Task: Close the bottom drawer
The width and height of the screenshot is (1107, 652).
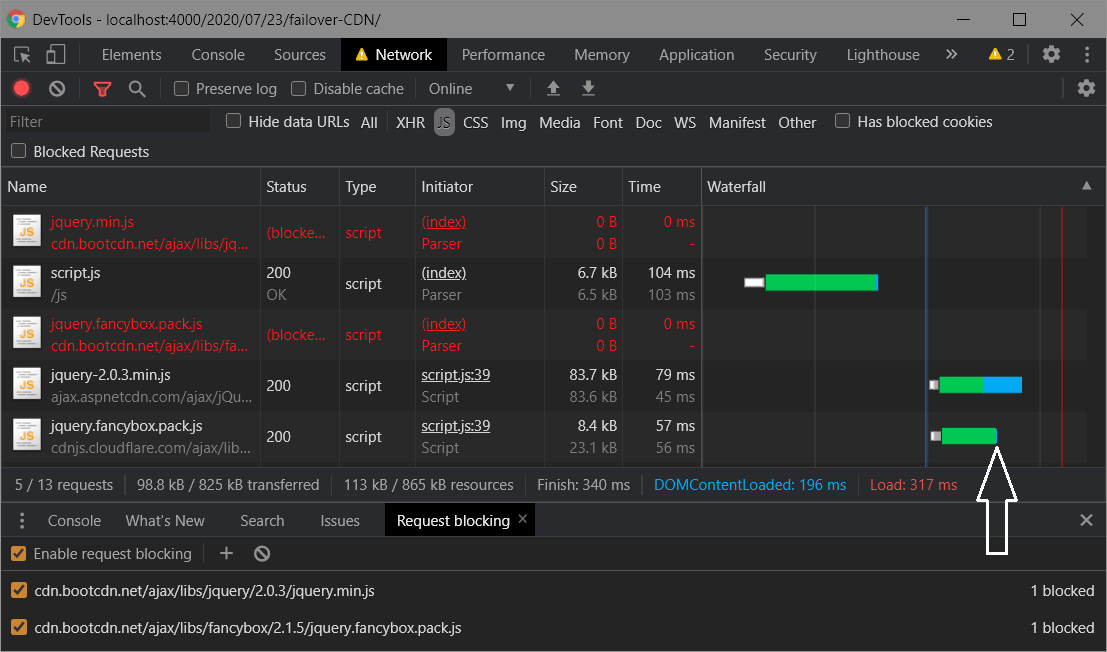Action: click(x=1087, y=521)
